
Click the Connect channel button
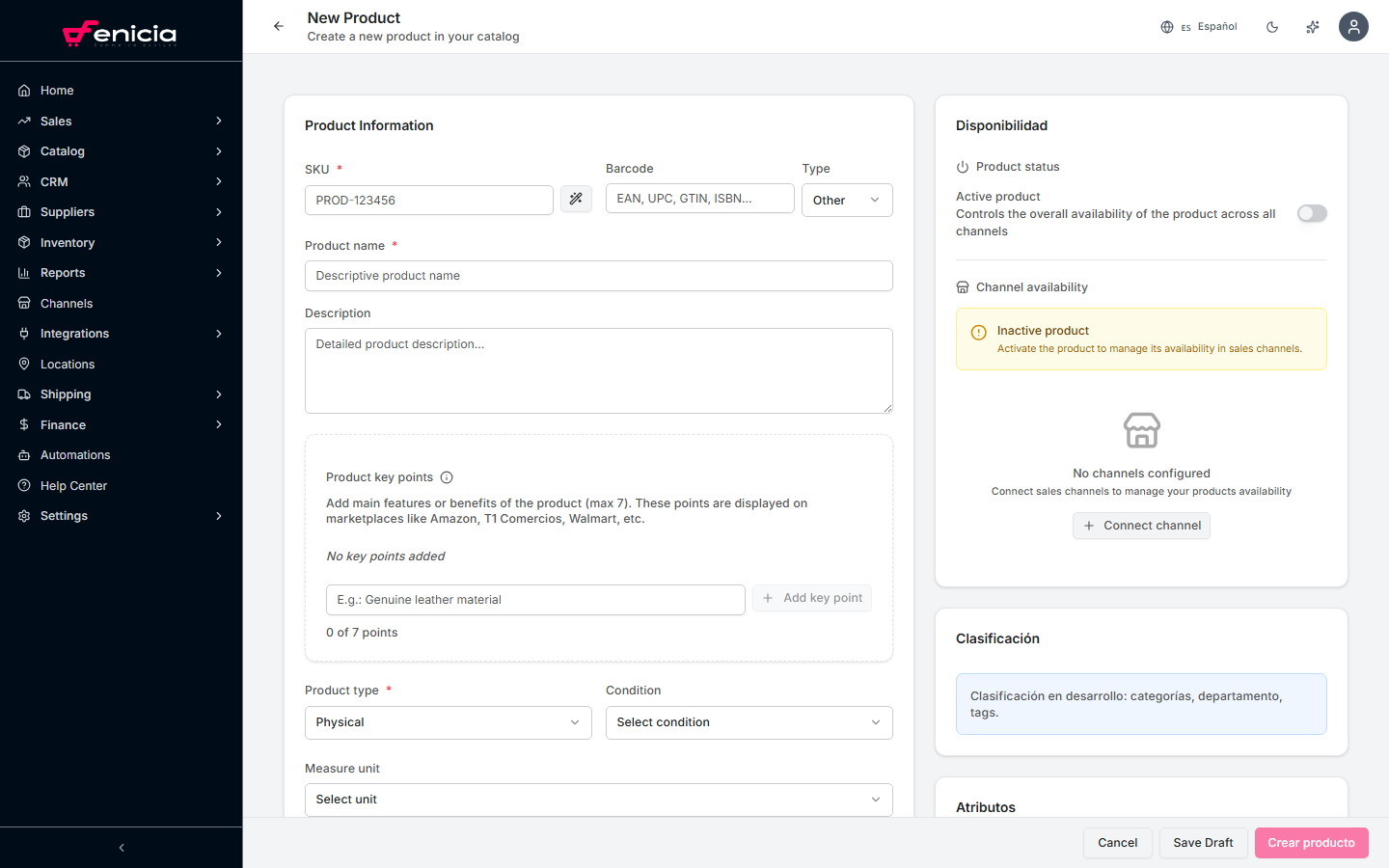pos(1141,526)
